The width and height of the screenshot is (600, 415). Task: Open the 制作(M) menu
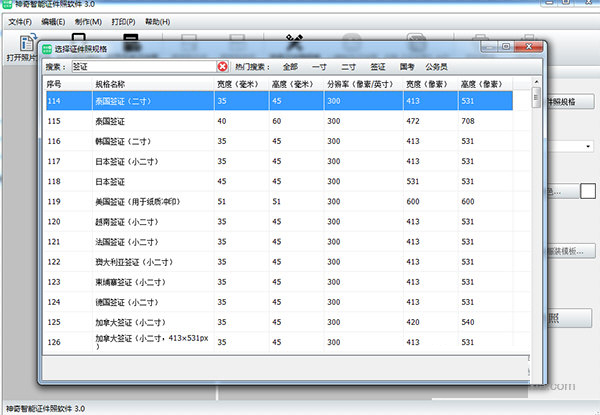(x=88, y=21)
